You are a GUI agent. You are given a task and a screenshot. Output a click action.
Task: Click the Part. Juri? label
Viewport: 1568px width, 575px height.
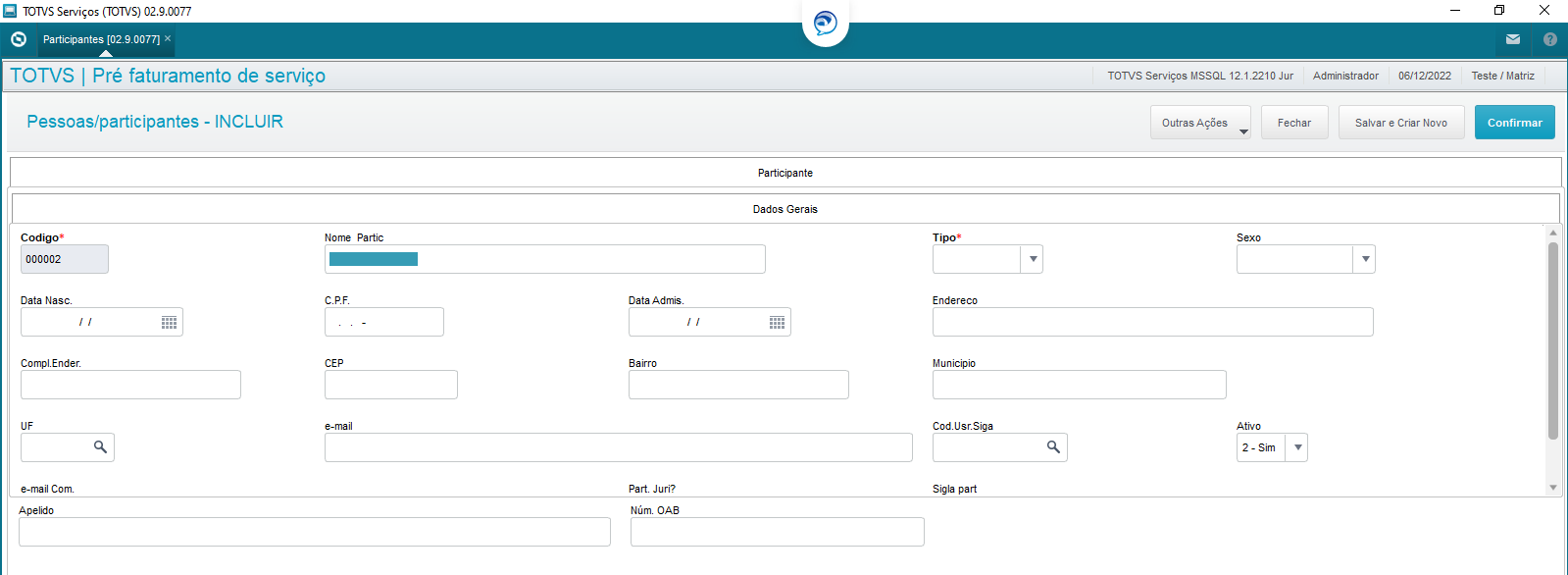click(652, 489)
